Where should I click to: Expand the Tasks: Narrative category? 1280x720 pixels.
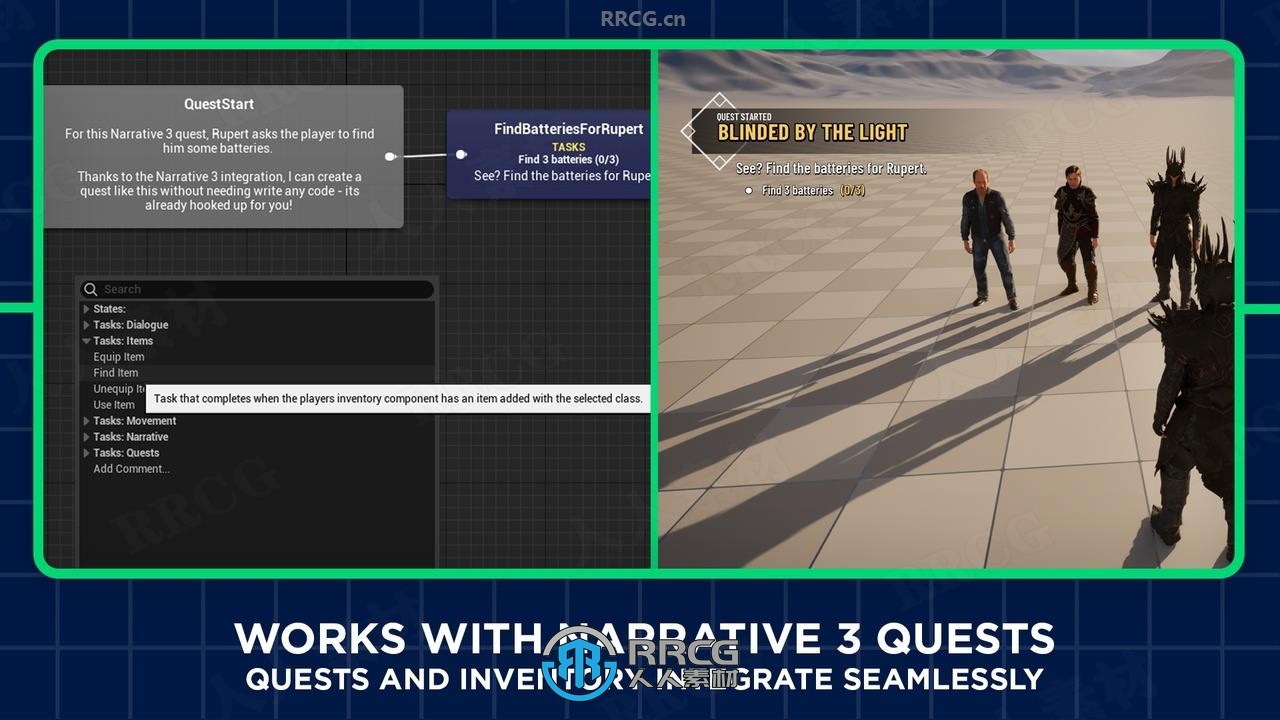point(87,437)
